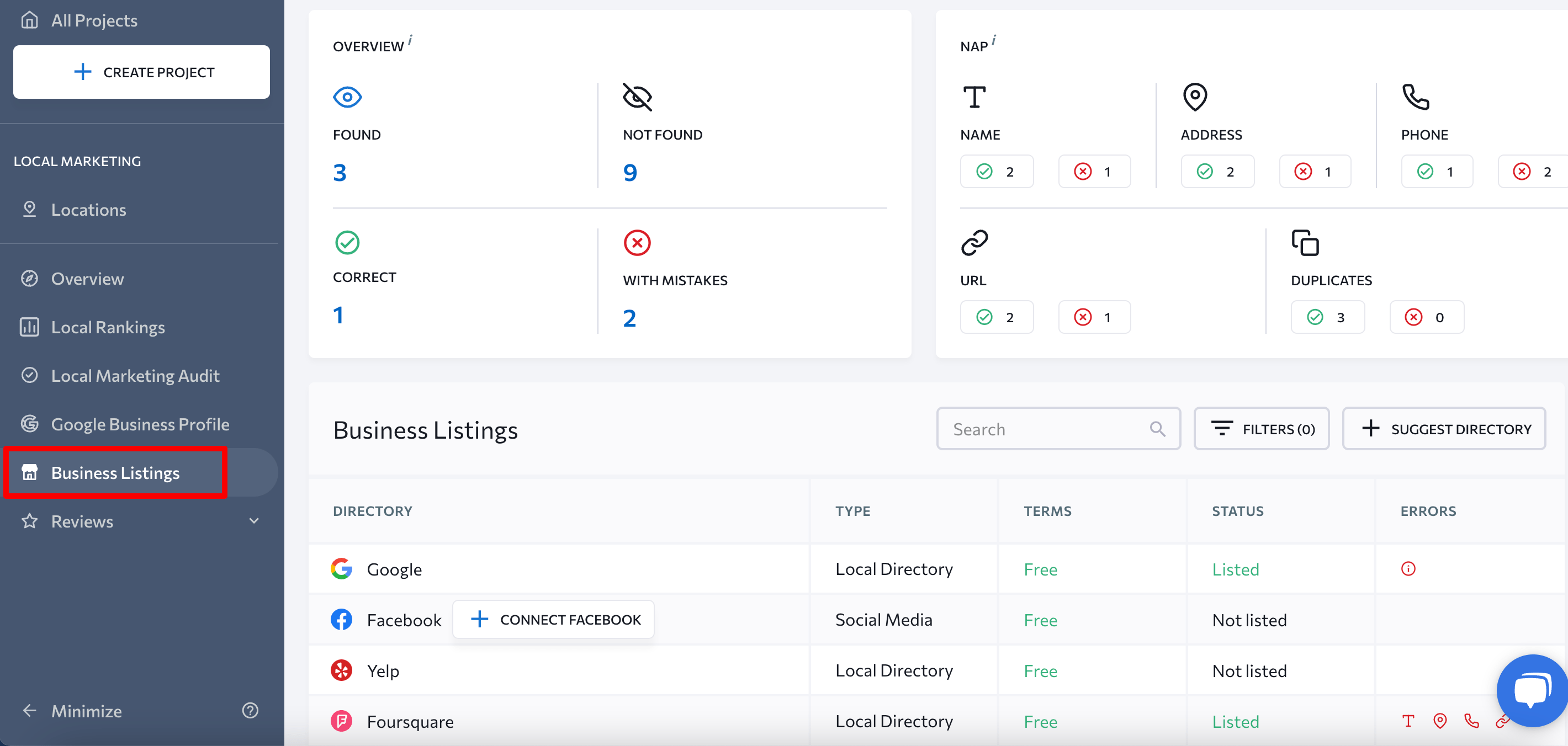This screenshot has width=1568, height=746.
Task: Expand Reviews menu item
Action: [x=254, y=521]
